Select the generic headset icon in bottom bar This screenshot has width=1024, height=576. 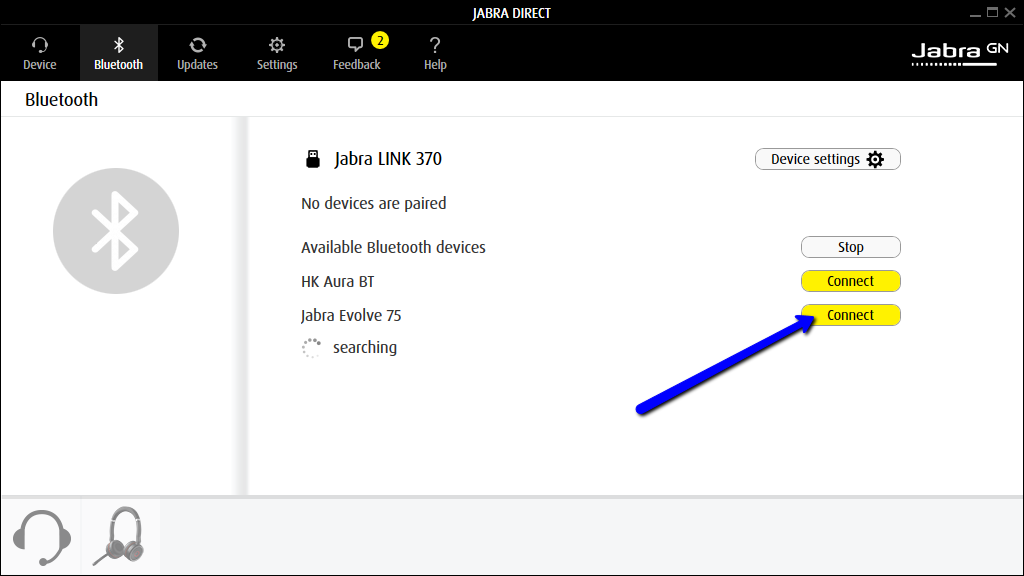pos(42,537)
